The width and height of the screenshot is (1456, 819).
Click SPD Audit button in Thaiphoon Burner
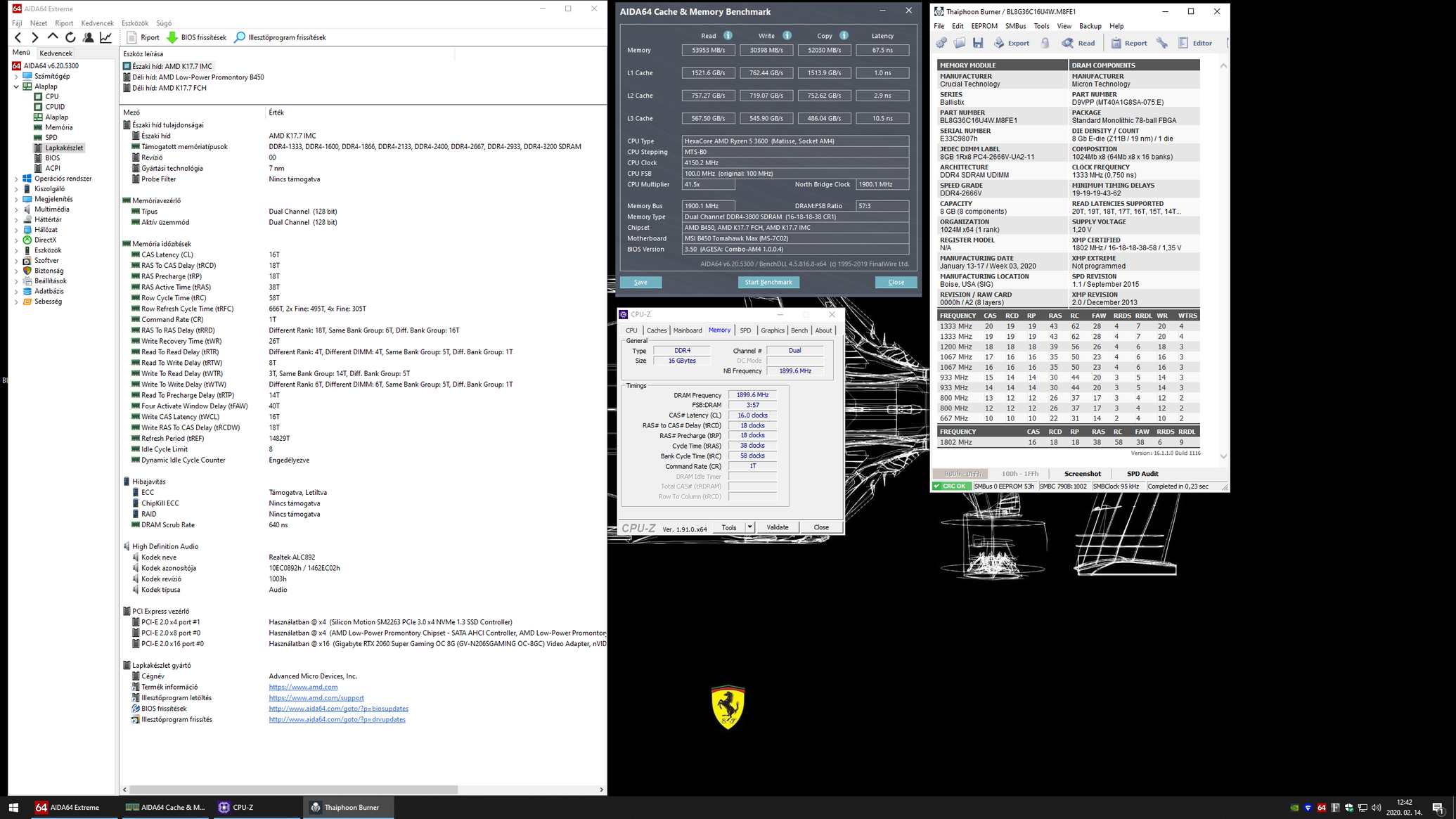tap(1142, 474)
